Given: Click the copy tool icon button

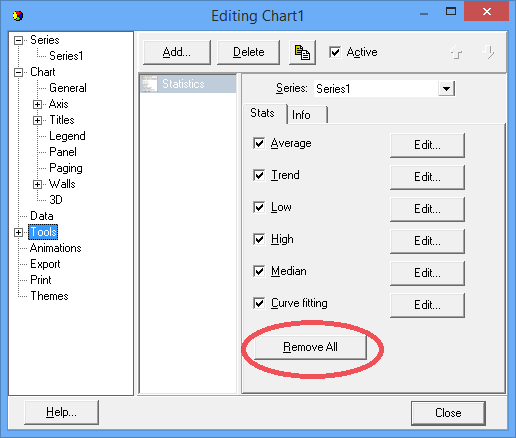Looking at the screenshot, I should (x=302, y=52).
